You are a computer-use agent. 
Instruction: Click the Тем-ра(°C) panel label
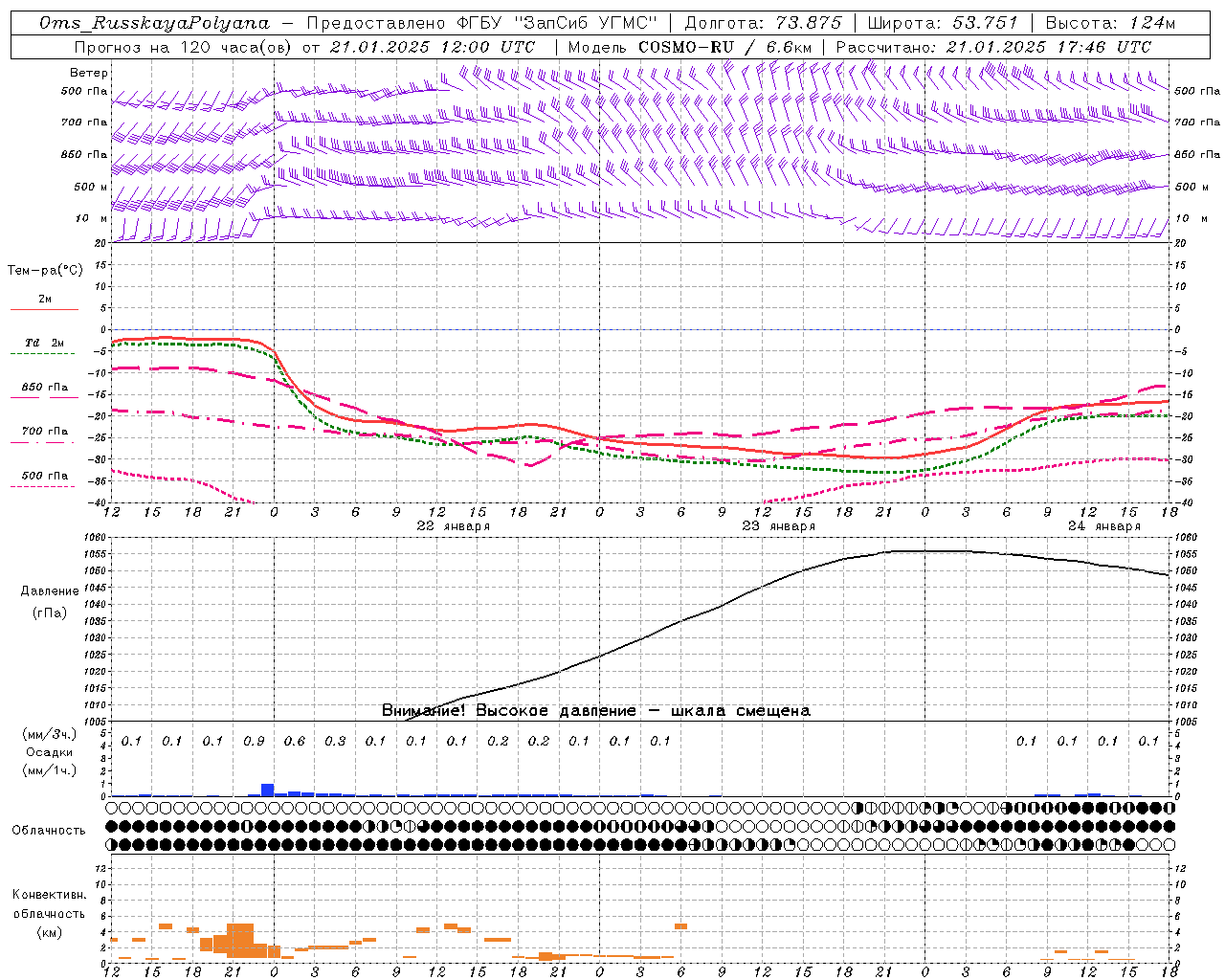(45, 271)
